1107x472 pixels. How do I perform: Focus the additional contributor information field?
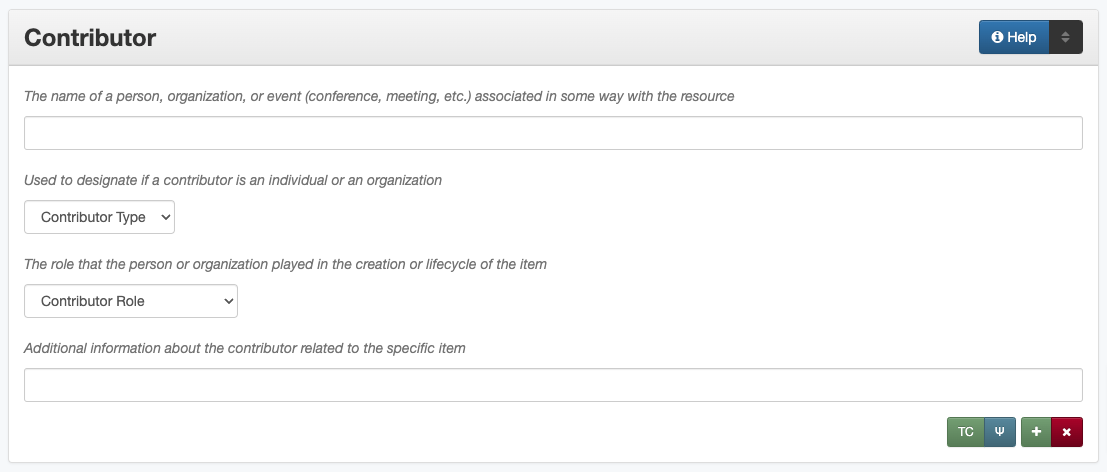coord(553,385)
